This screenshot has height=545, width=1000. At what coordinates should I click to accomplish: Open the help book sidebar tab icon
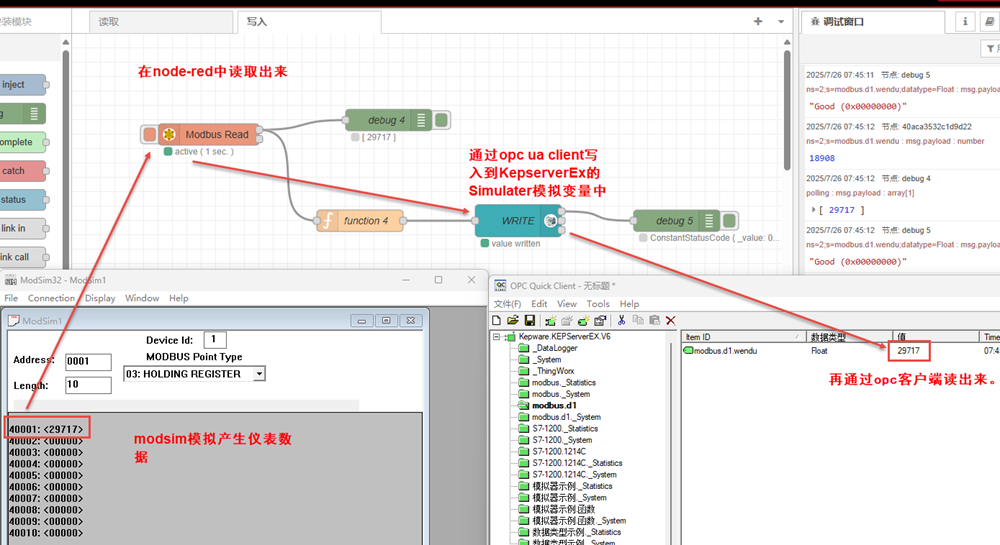989,22
